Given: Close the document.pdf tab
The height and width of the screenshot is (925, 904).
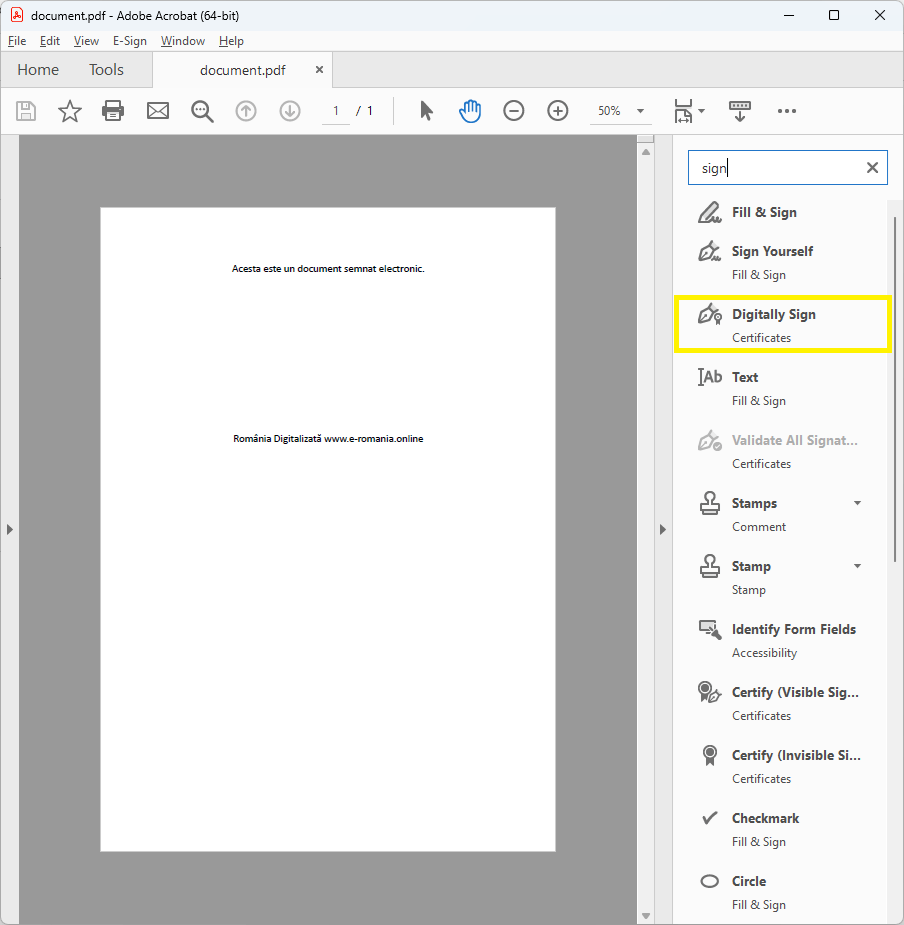Looking at the screenshot, I should coord(320,70).
